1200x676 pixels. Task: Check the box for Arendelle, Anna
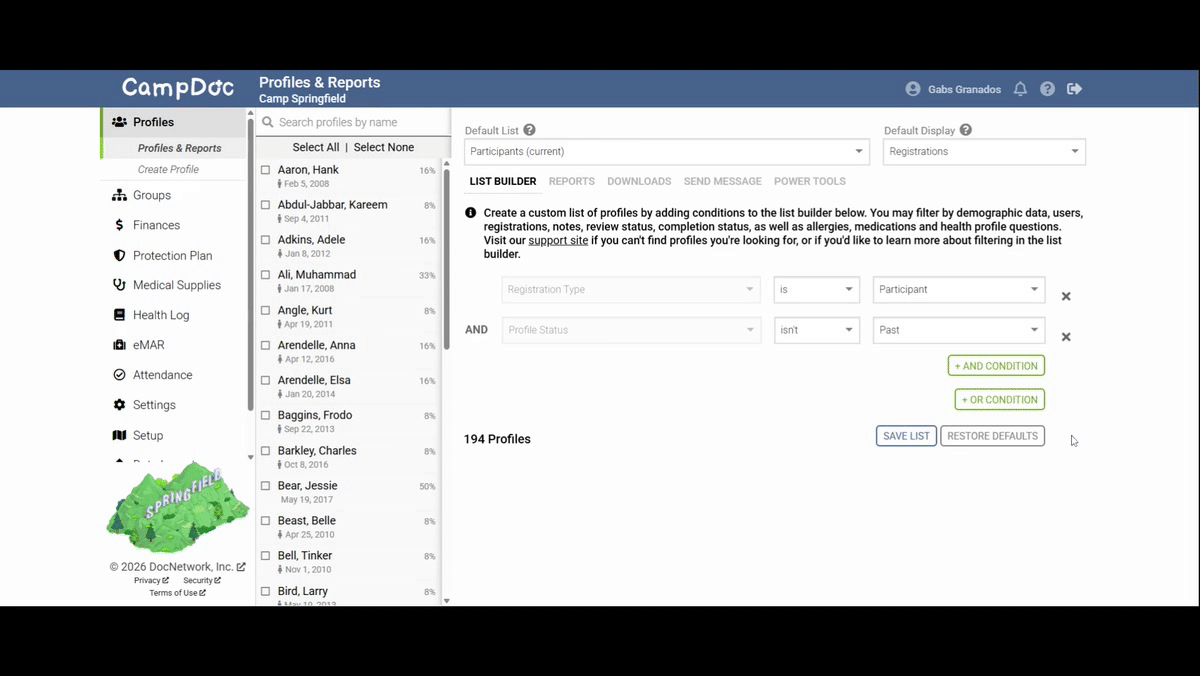coord(266,346)
